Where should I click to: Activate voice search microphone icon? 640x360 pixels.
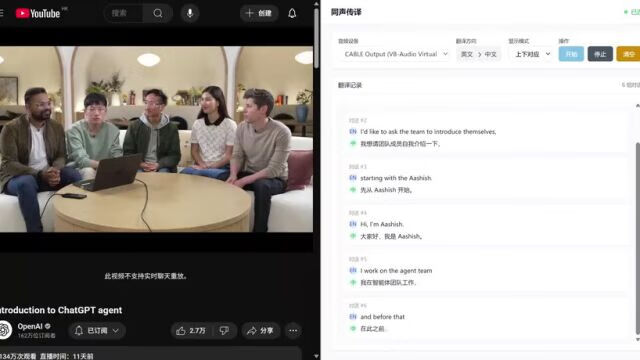pos(190,13)
